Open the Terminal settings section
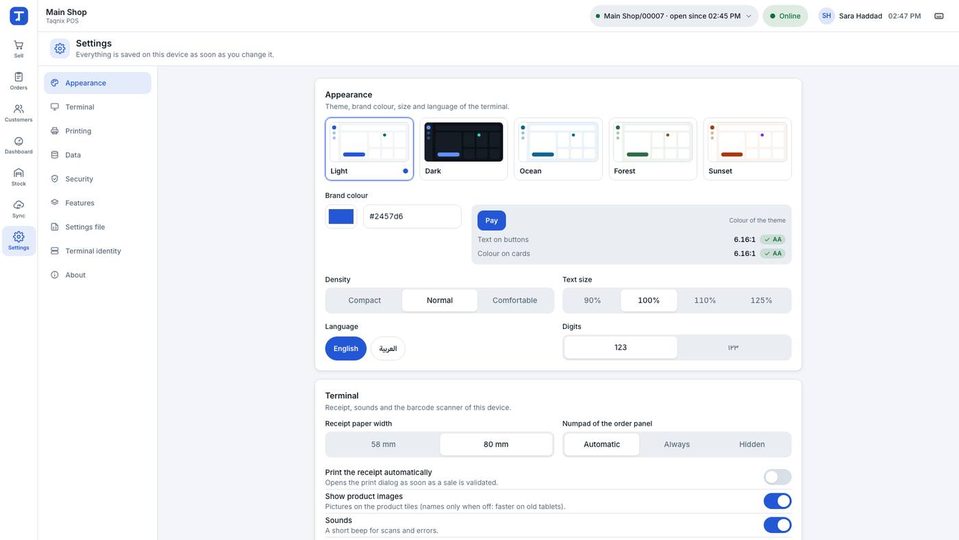The height and width of the screenshot is (540, 959). pos(97,107)
